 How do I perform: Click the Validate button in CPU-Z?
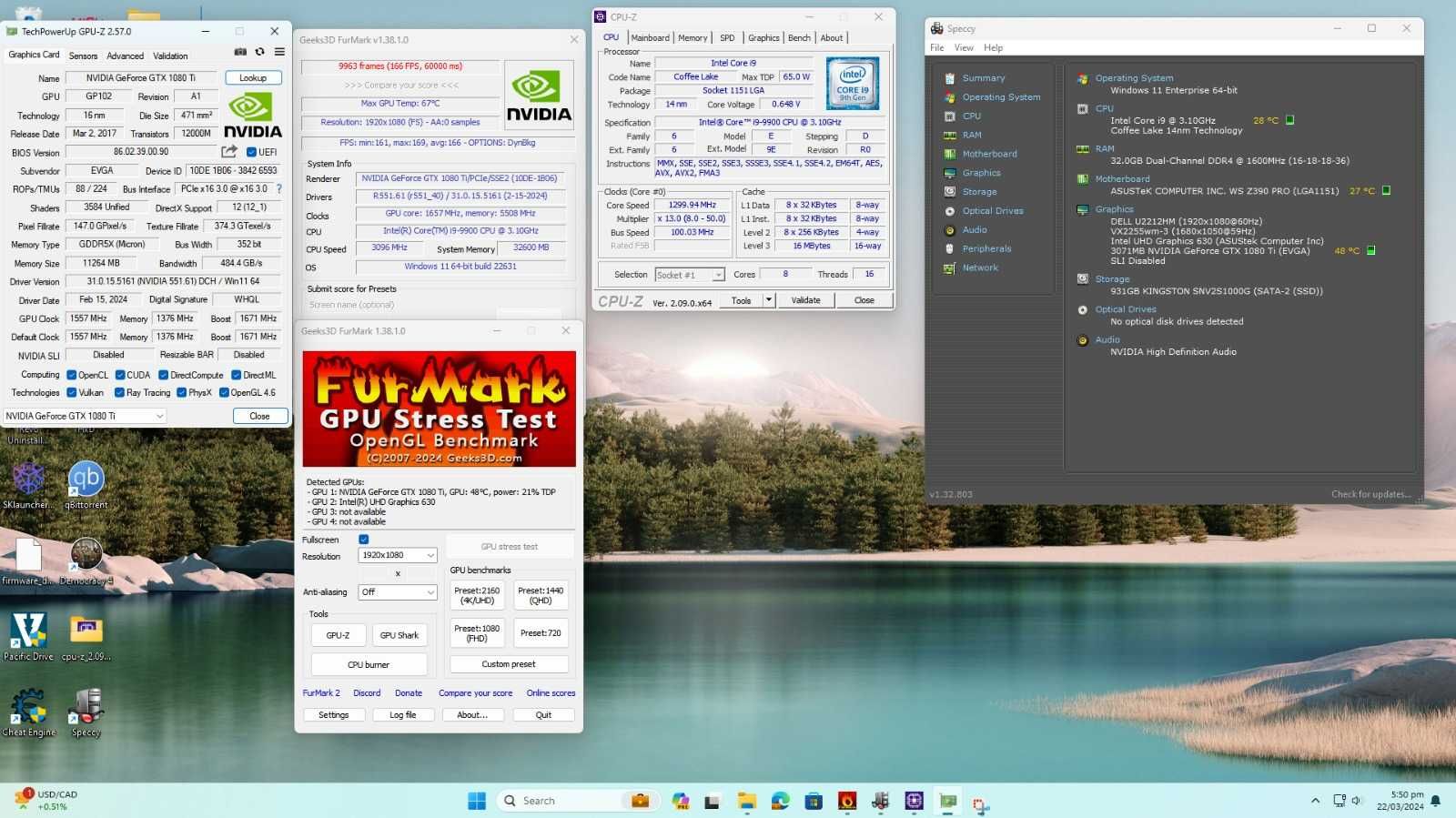point(805,300)
